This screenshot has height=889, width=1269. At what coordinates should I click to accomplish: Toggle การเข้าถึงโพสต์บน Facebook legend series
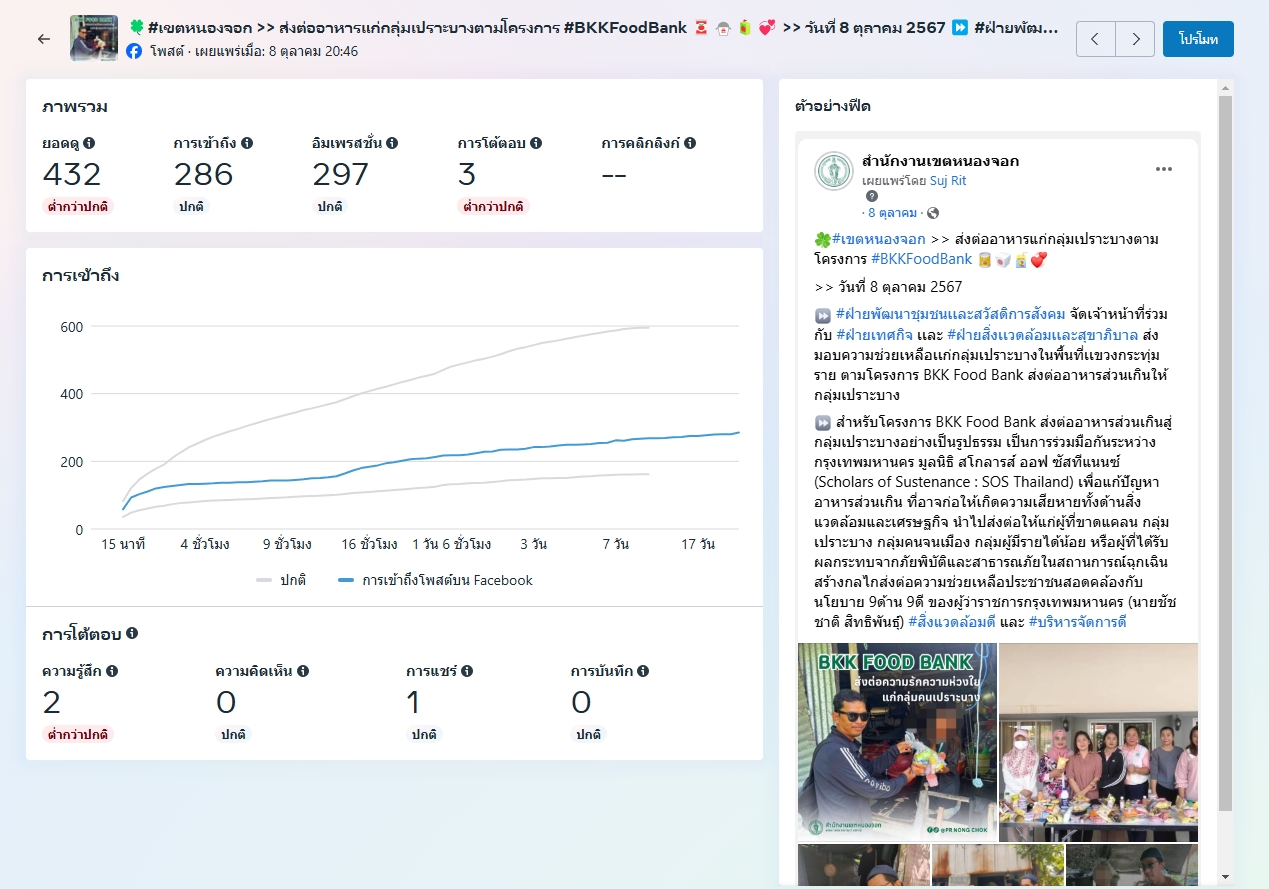pyautogui.click(x=436, y=580)
